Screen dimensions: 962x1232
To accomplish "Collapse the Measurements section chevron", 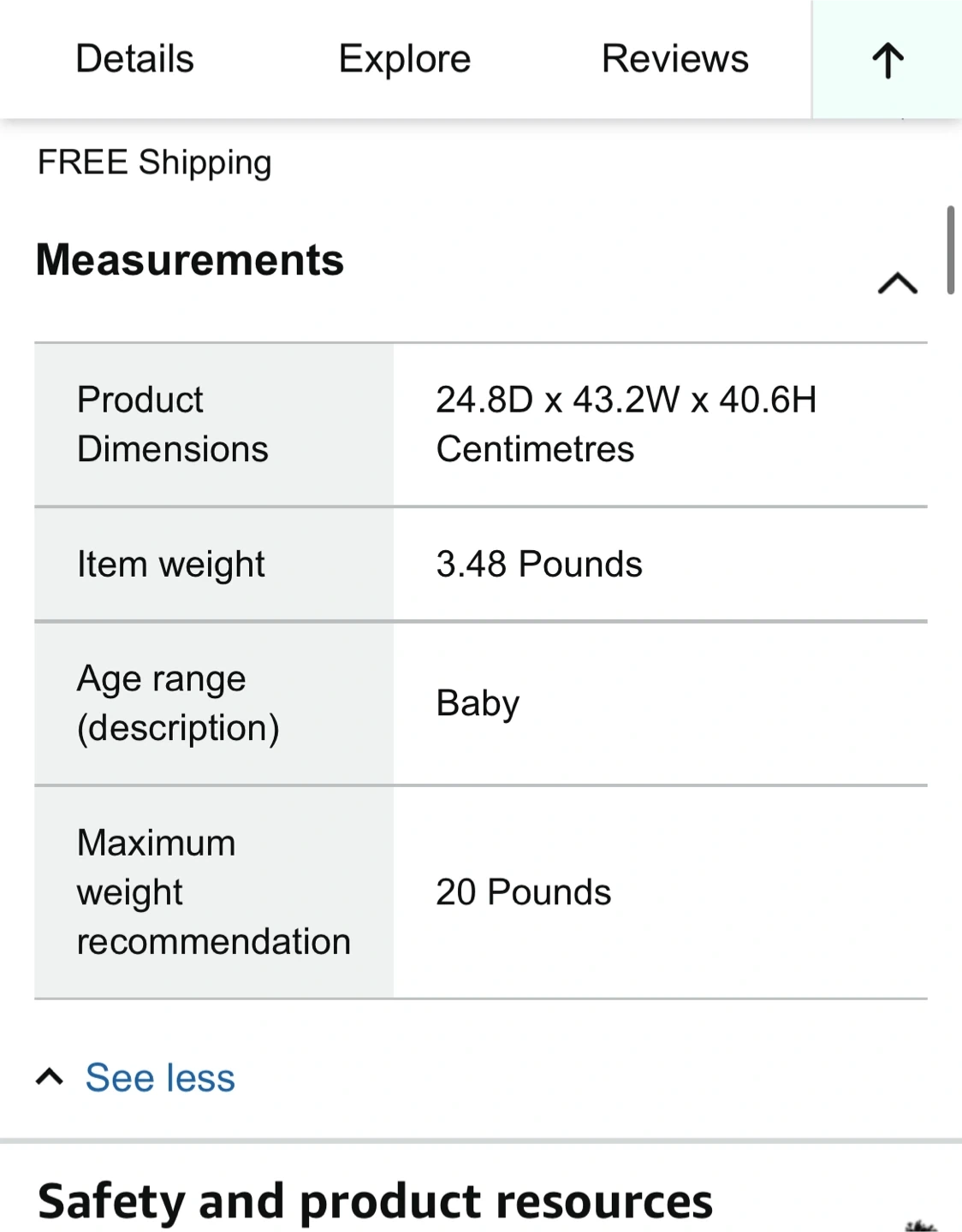I will click(x=897, y=283).
